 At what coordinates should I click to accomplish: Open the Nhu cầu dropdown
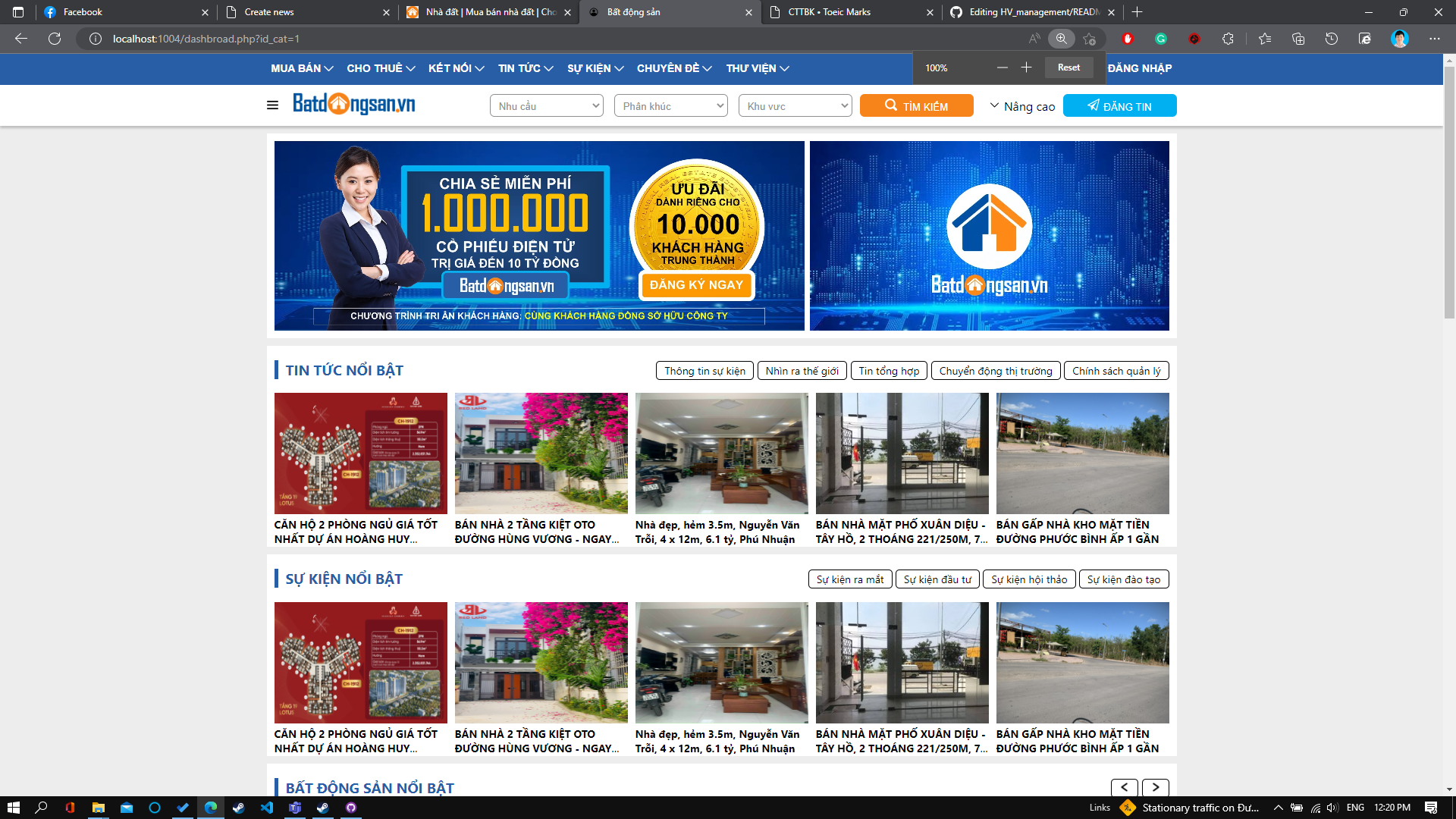click(546, 106)
